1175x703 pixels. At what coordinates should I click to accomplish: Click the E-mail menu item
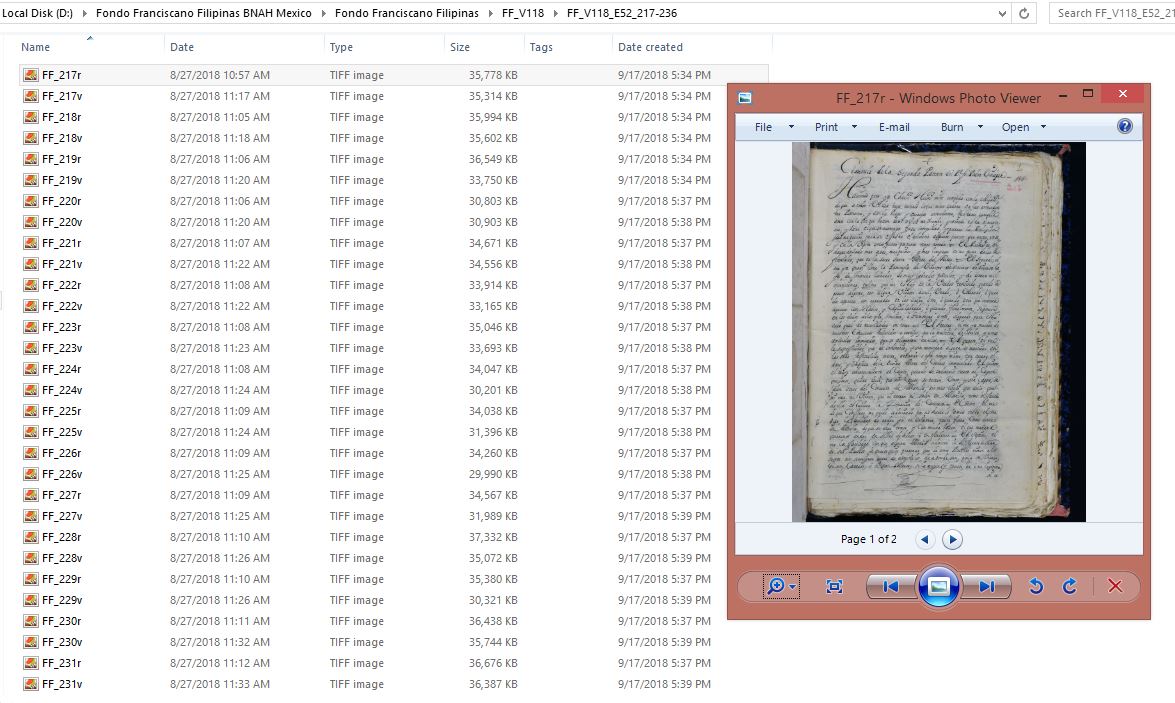894,127
